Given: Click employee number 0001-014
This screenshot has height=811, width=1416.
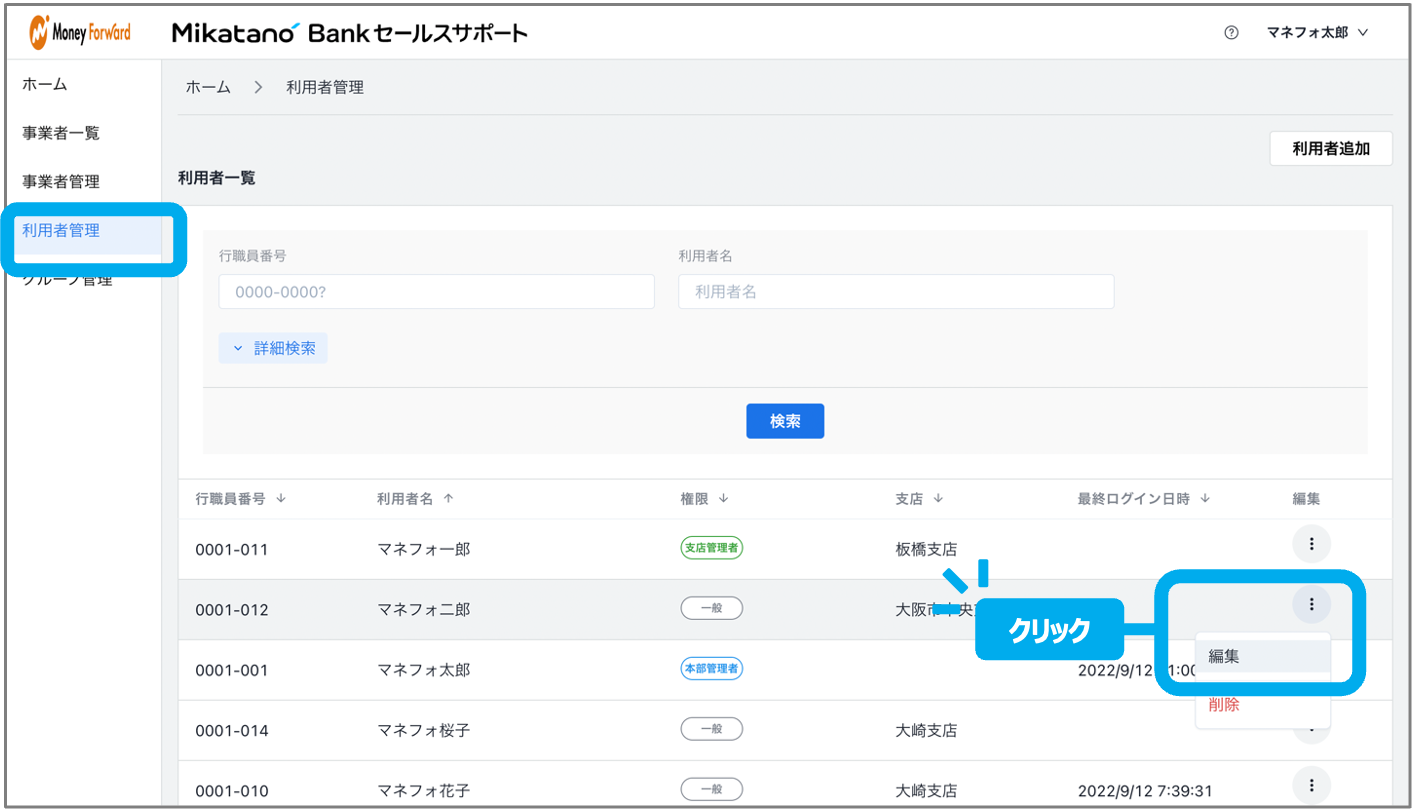Looking at the screenshot, I should pos(232,731).
